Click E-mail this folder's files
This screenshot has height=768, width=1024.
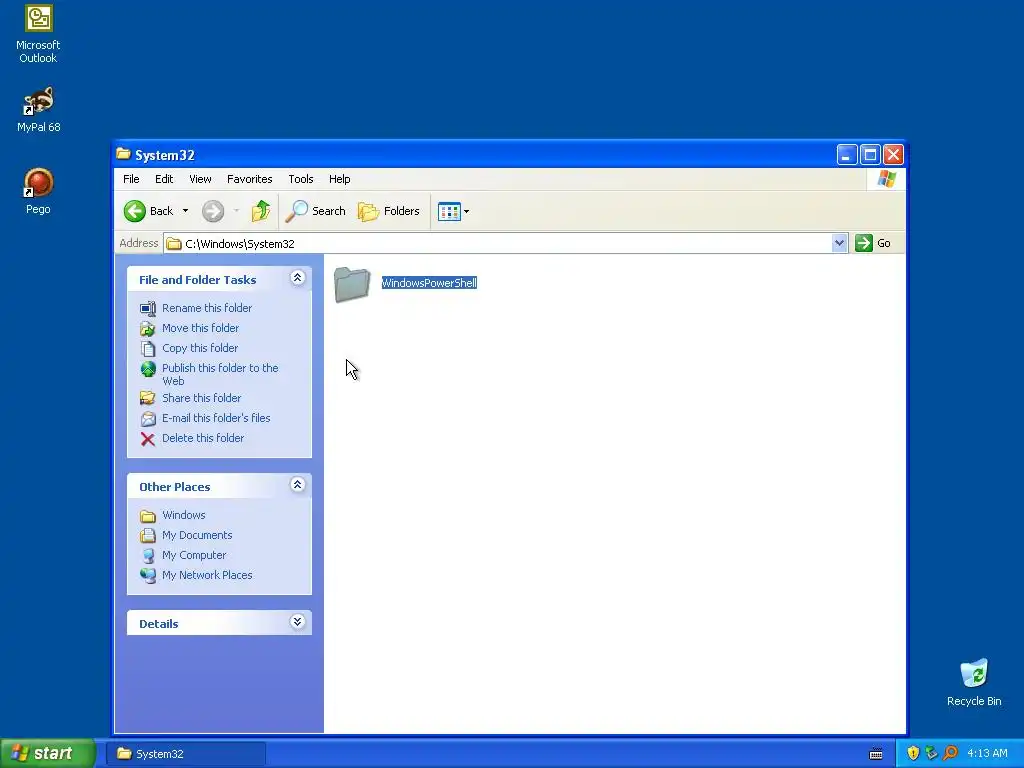point(216,418)
